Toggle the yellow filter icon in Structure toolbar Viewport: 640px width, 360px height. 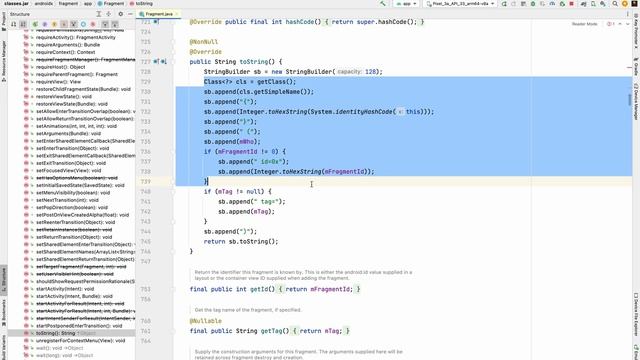click(x=54, y=24)
